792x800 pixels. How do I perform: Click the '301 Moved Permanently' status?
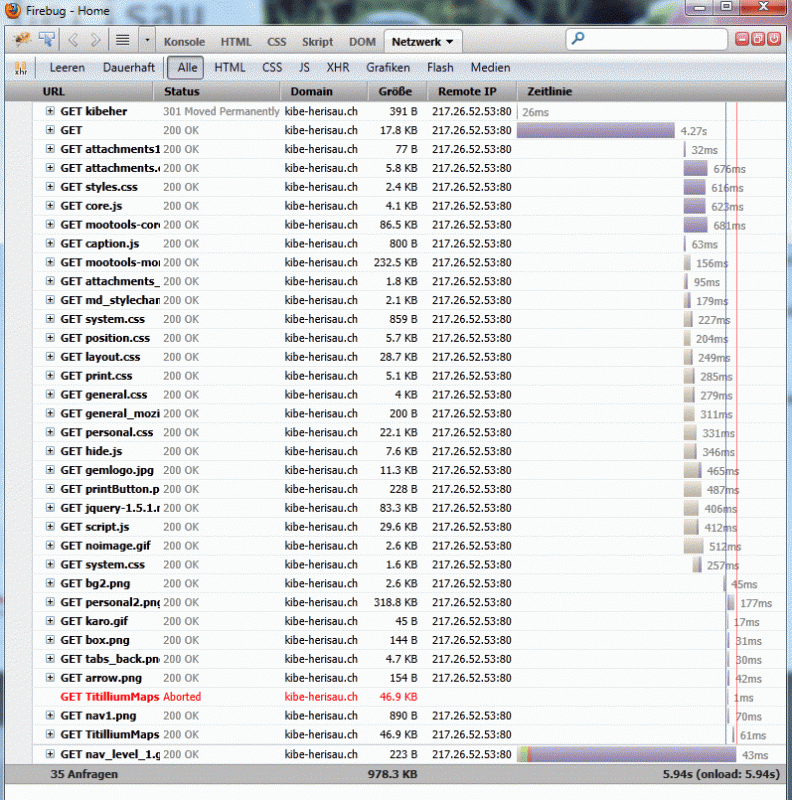tap(221, 111)
